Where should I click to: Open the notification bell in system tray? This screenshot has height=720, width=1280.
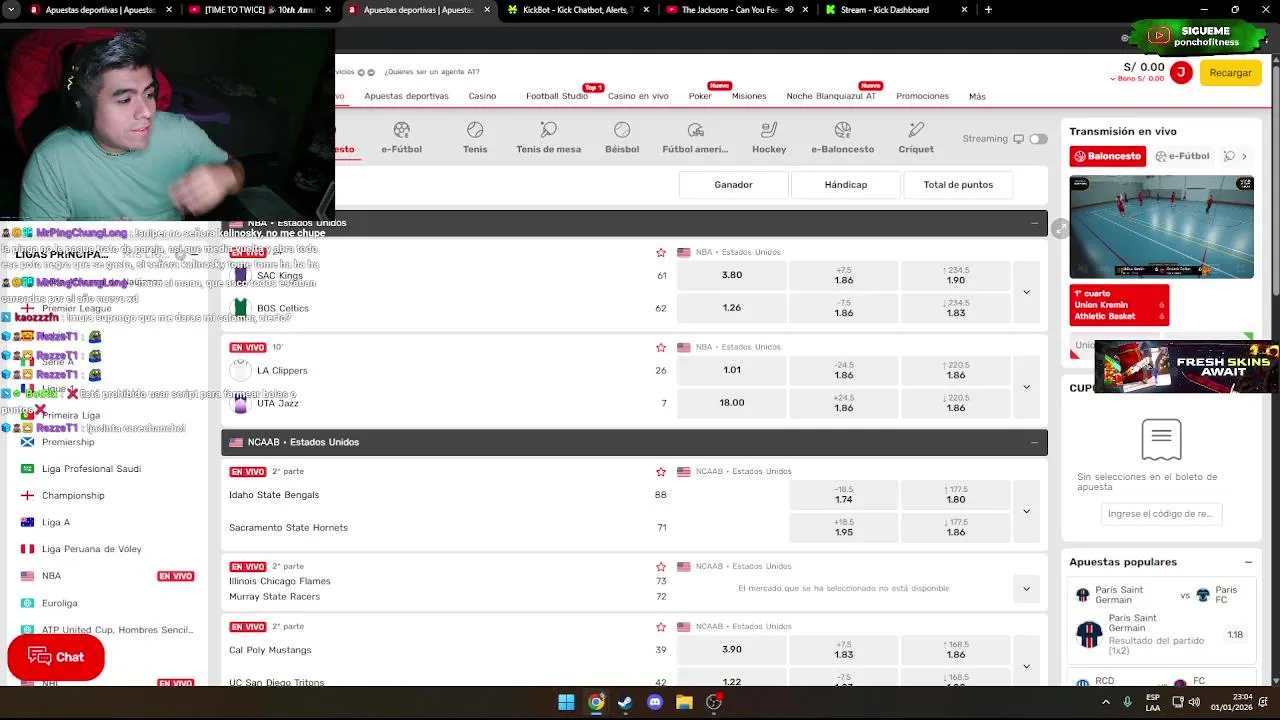coord(1263,702)
